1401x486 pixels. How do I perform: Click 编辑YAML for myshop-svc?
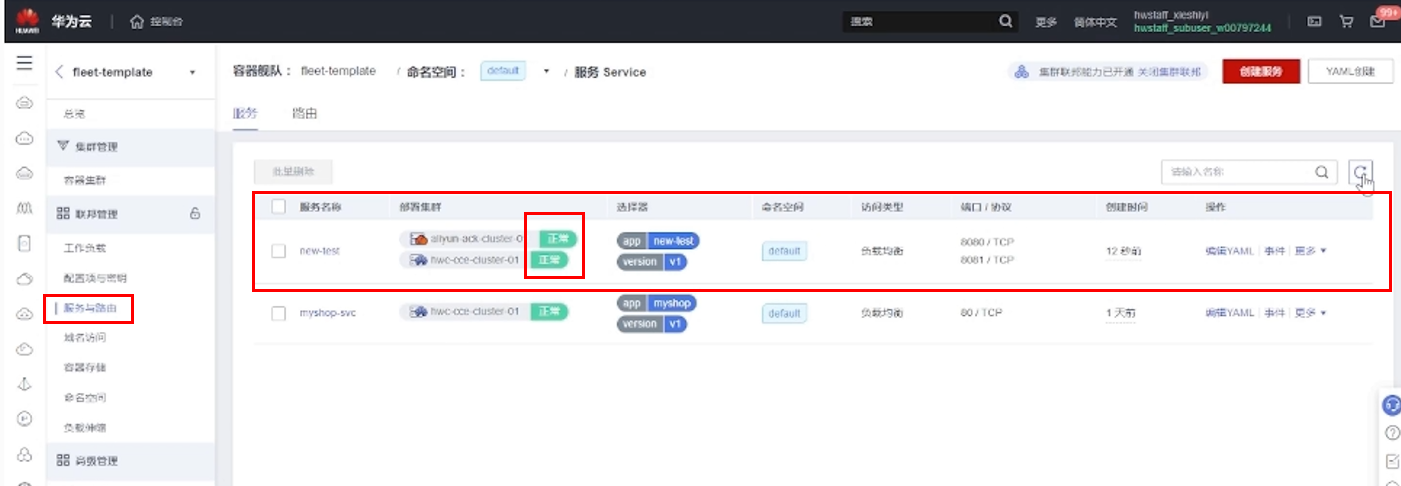click(1230, 313)
